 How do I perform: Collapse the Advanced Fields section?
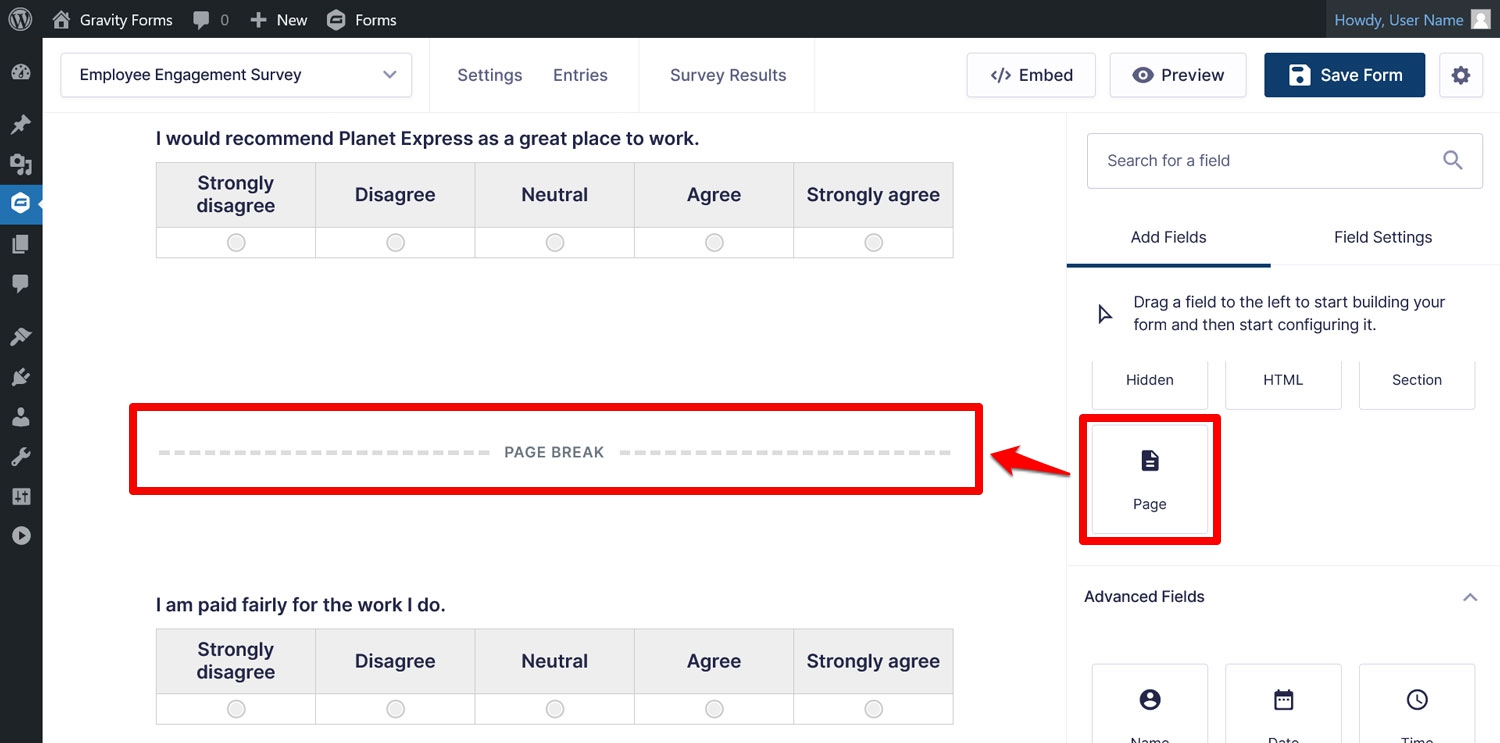point(1470,597)
